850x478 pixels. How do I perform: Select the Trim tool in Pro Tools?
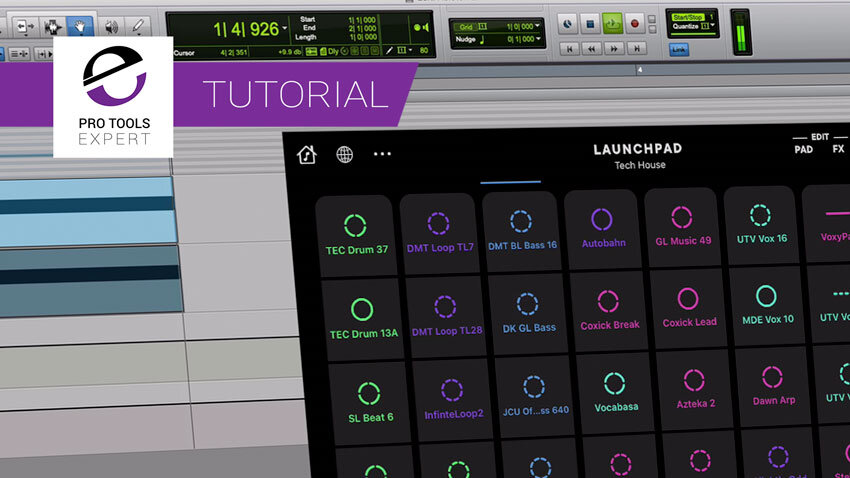click(24, 26)
